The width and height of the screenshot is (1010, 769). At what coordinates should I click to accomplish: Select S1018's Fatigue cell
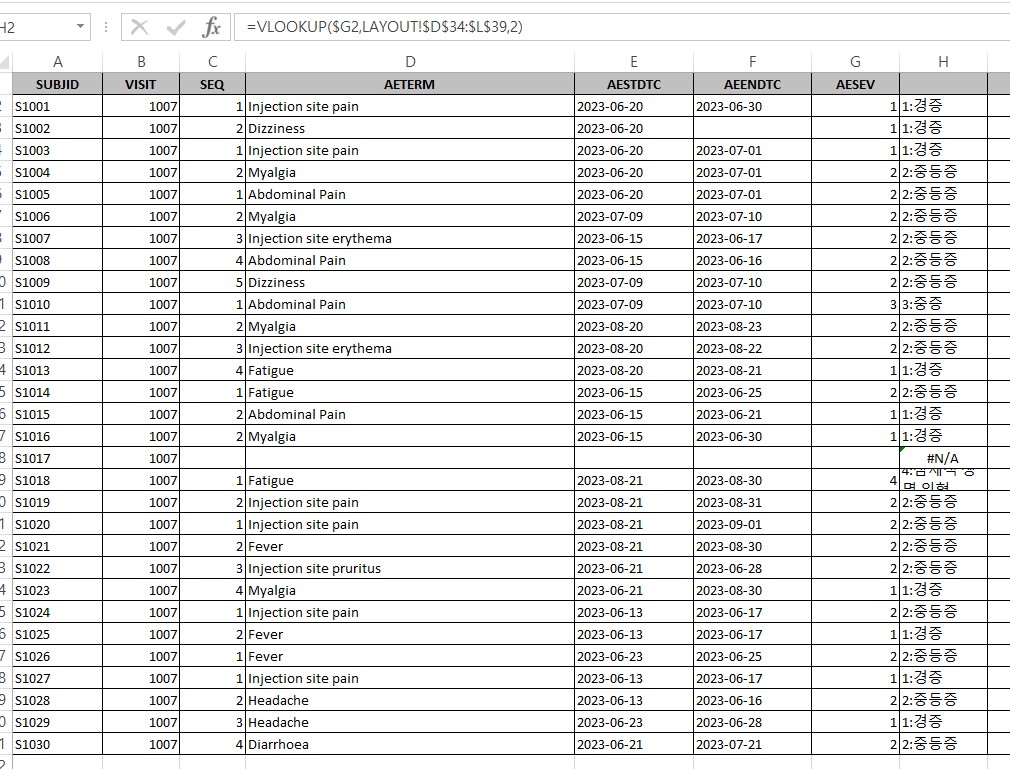click(x=410, y=480)
